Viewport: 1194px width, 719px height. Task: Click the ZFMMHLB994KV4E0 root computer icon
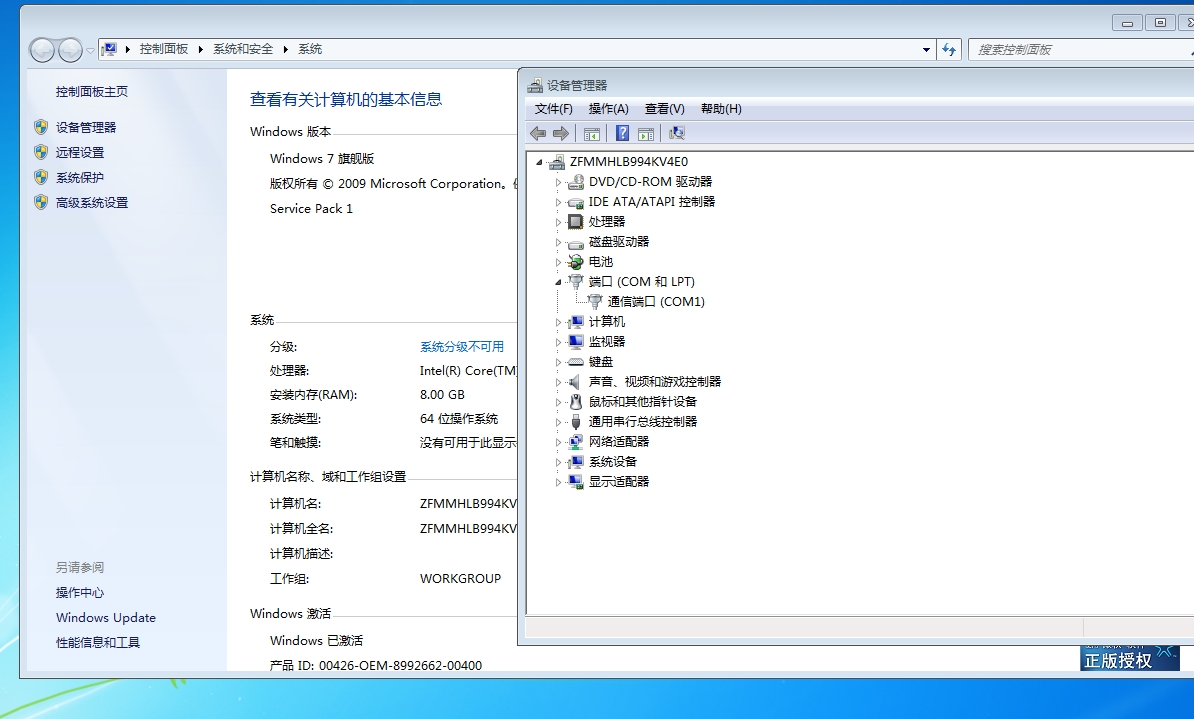(557, 161)
